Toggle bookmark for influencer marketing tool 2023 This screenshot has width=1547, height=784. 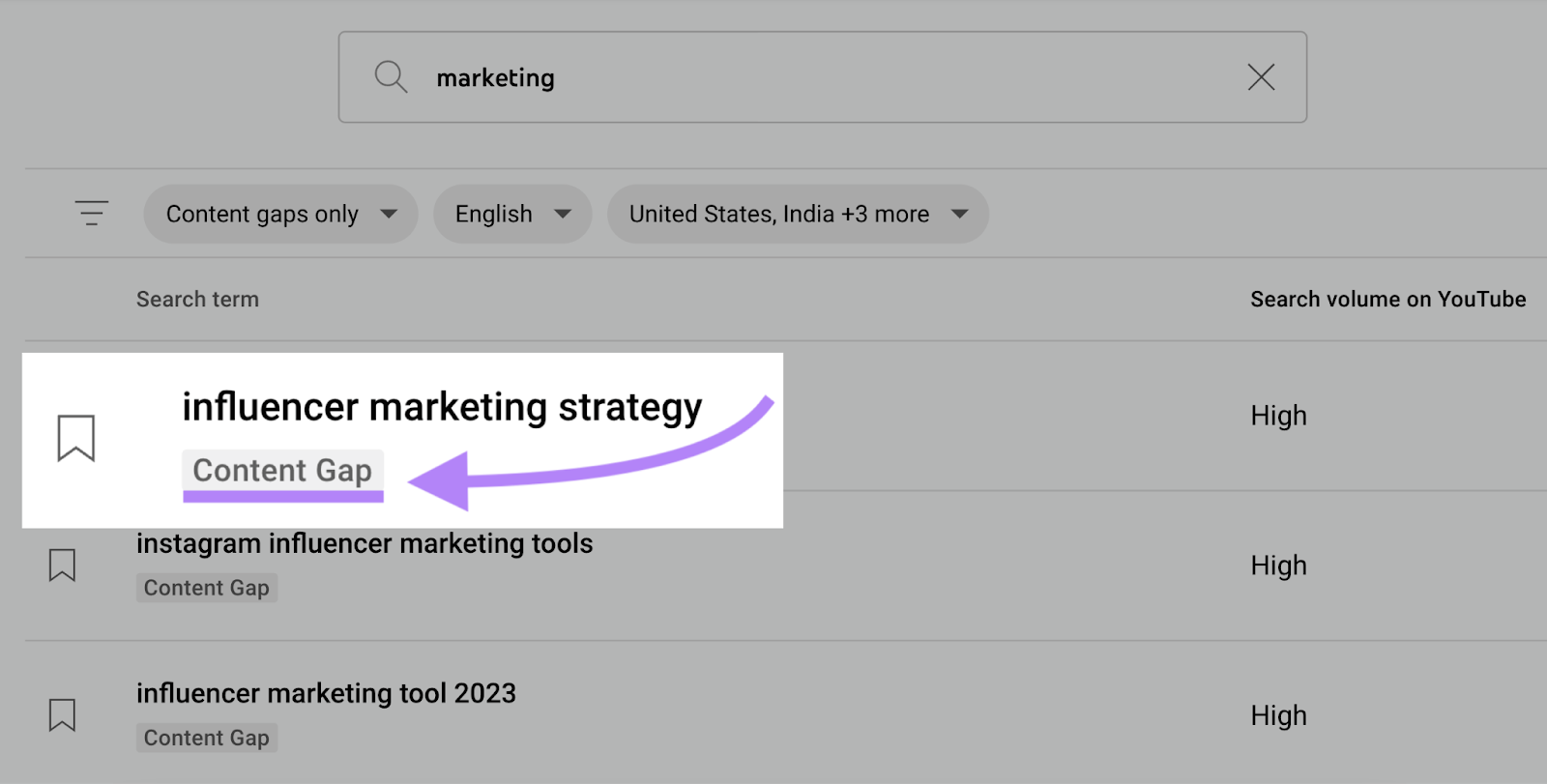coord(62,714)
